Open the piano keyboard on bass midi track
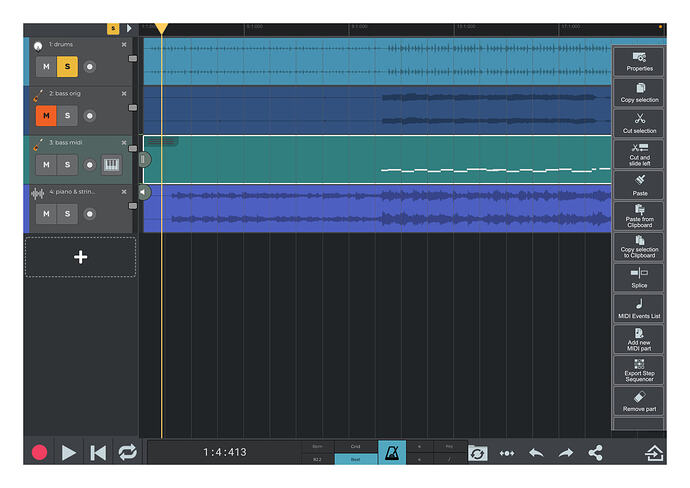Viewport: 690px width, 488px height. (111, 165)
